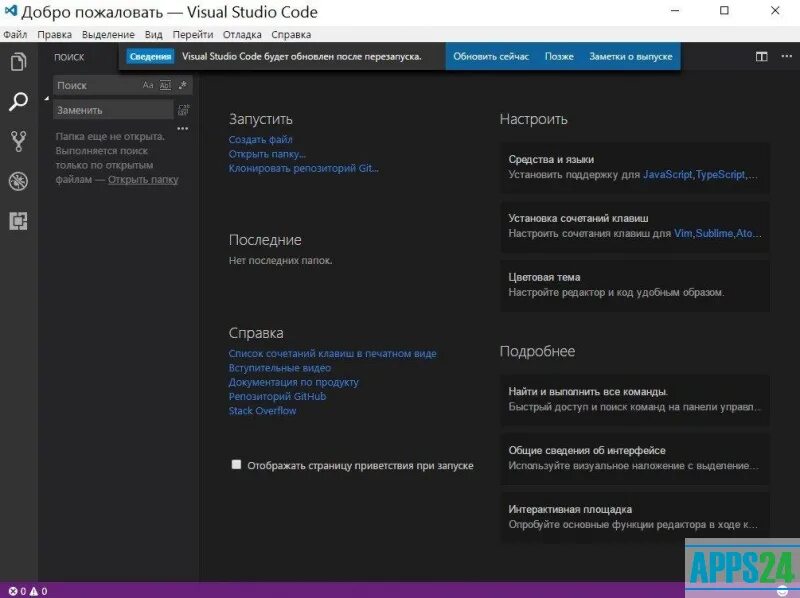Click Создать файл link
800x598 pixels.
pos(260,139)
